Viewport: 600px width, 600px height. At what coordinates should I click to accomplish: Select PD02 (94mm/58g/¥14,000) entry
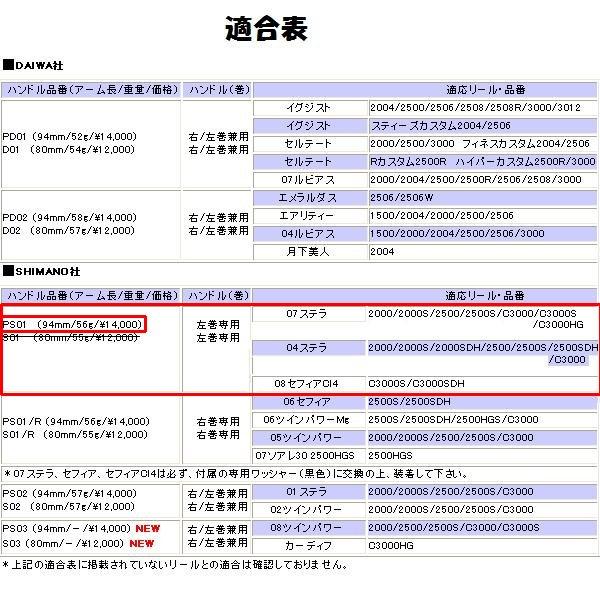[70, 218]
